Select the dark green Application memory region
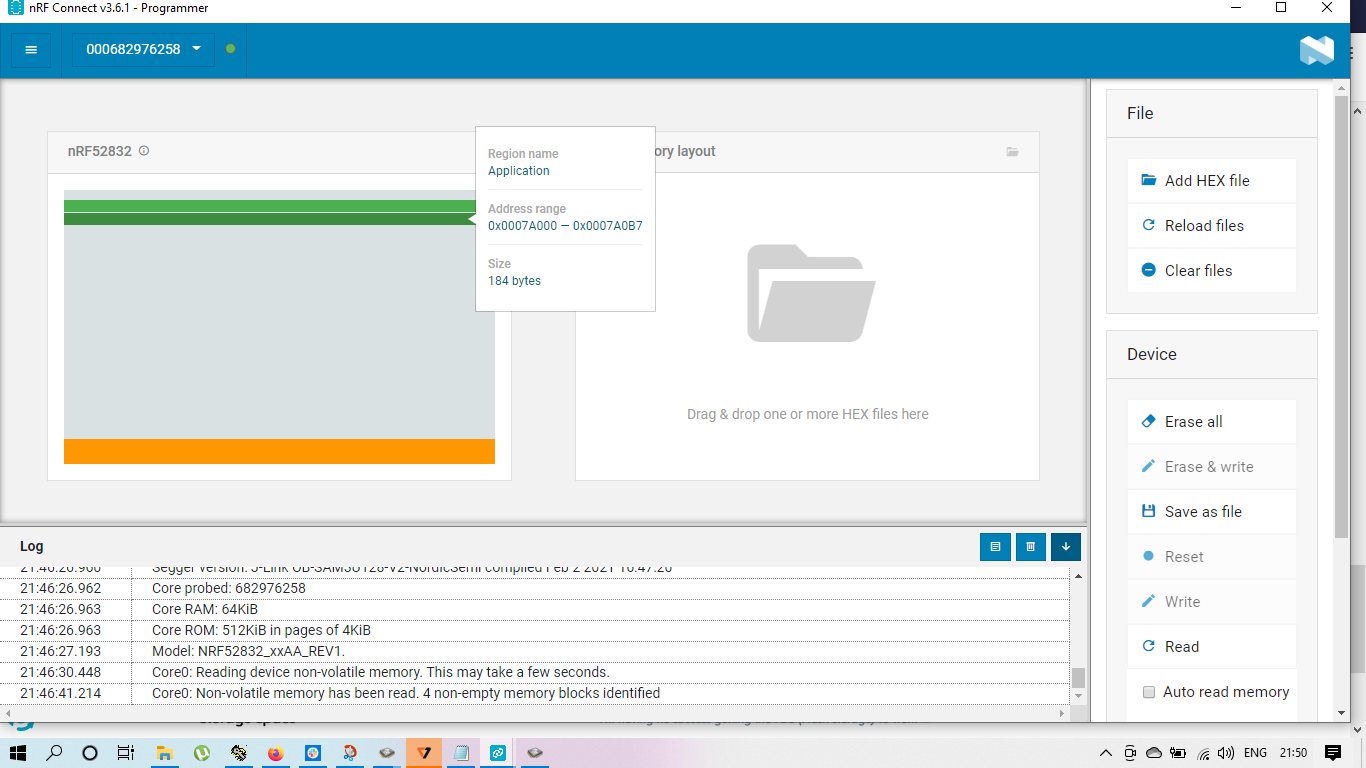Image resolution: width=1366 pixels, height=768 pixels. (271, 219)
